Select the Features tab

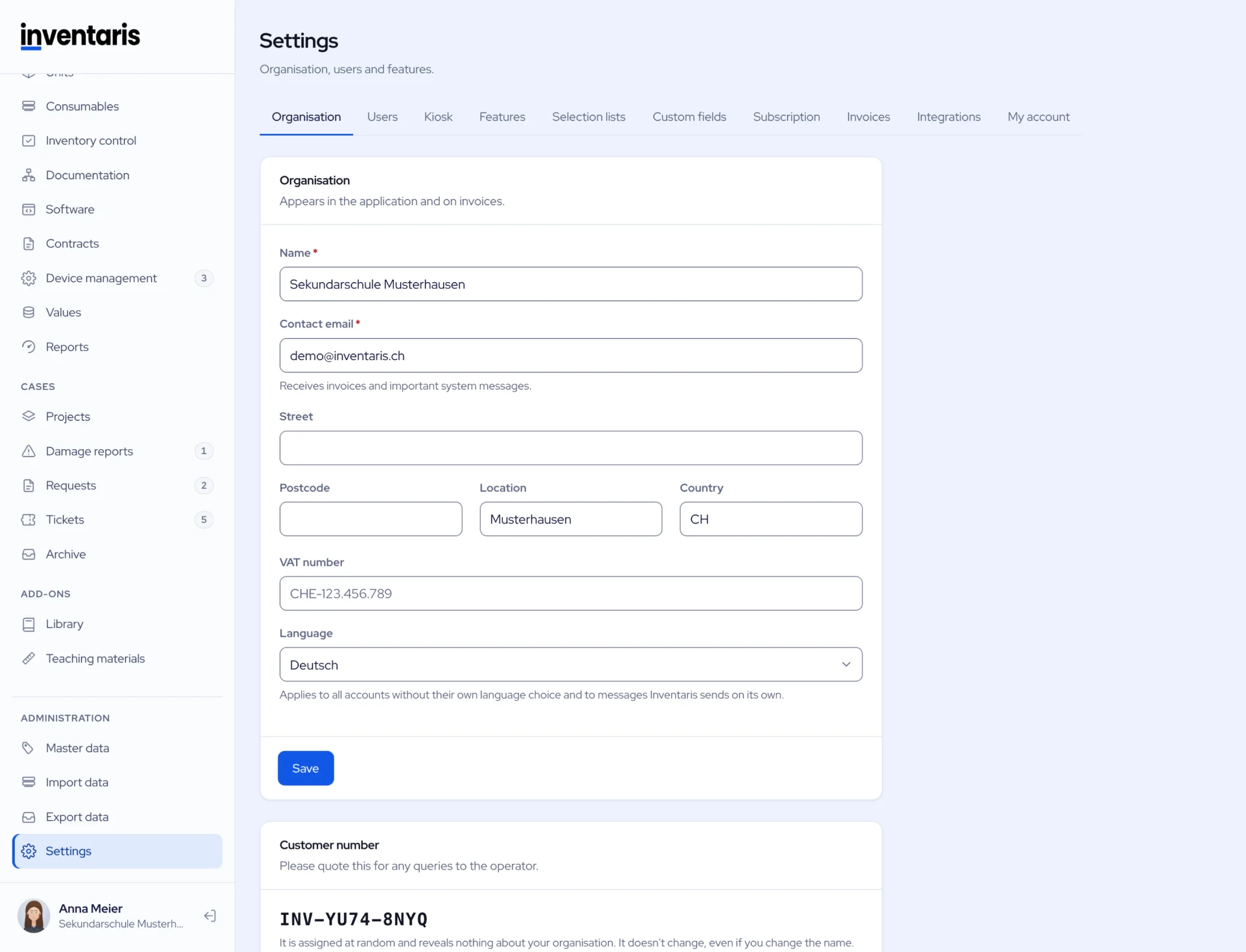coord(502,117)
